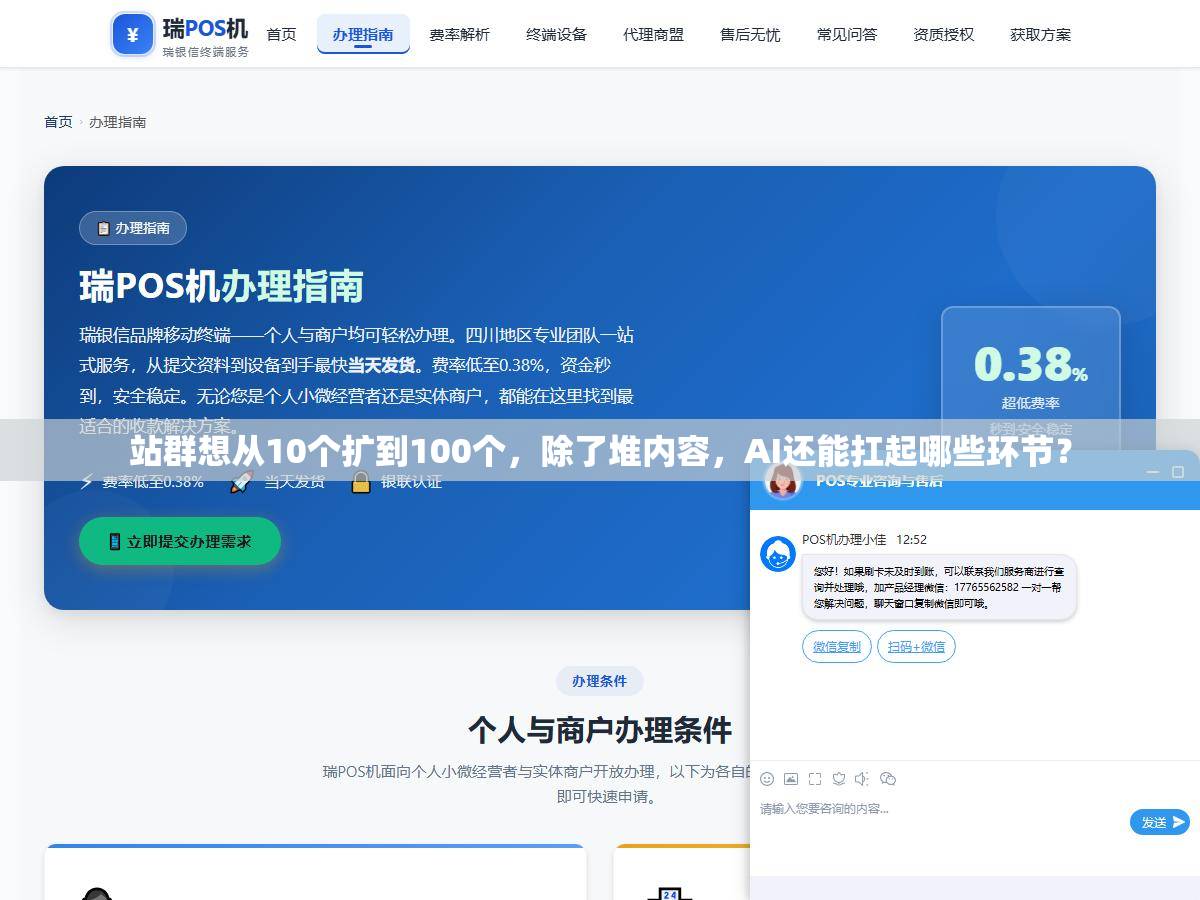
Task: Click the screenshot capture icon in chat
Action: (815, 779)
